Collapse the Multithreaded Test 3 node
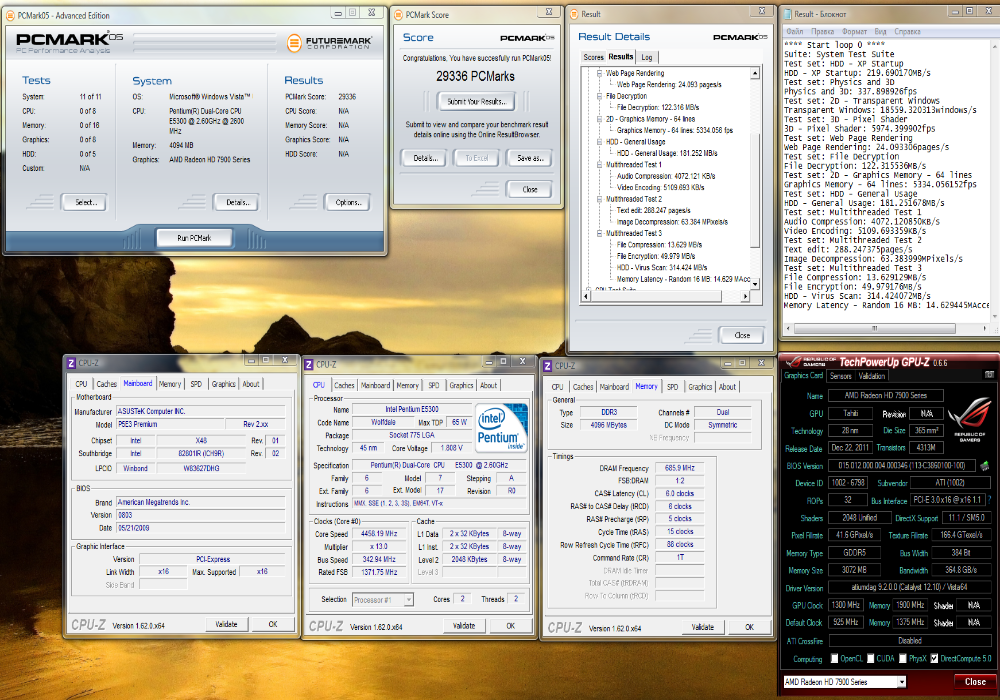1000x700 pixels. coord(599,233)
